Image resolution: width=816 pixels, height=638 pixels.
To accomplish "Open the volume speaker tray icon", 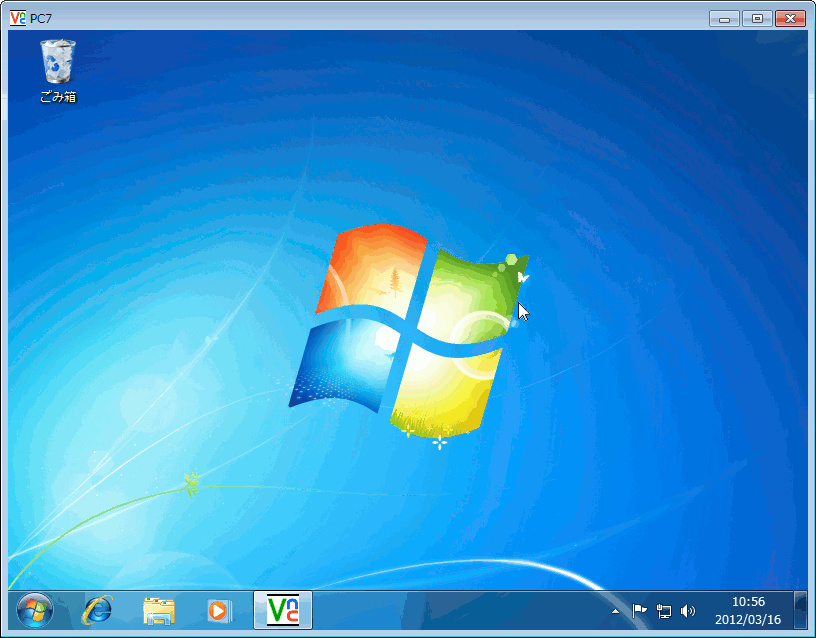I will pyautogui.click(x=687, y=611).
